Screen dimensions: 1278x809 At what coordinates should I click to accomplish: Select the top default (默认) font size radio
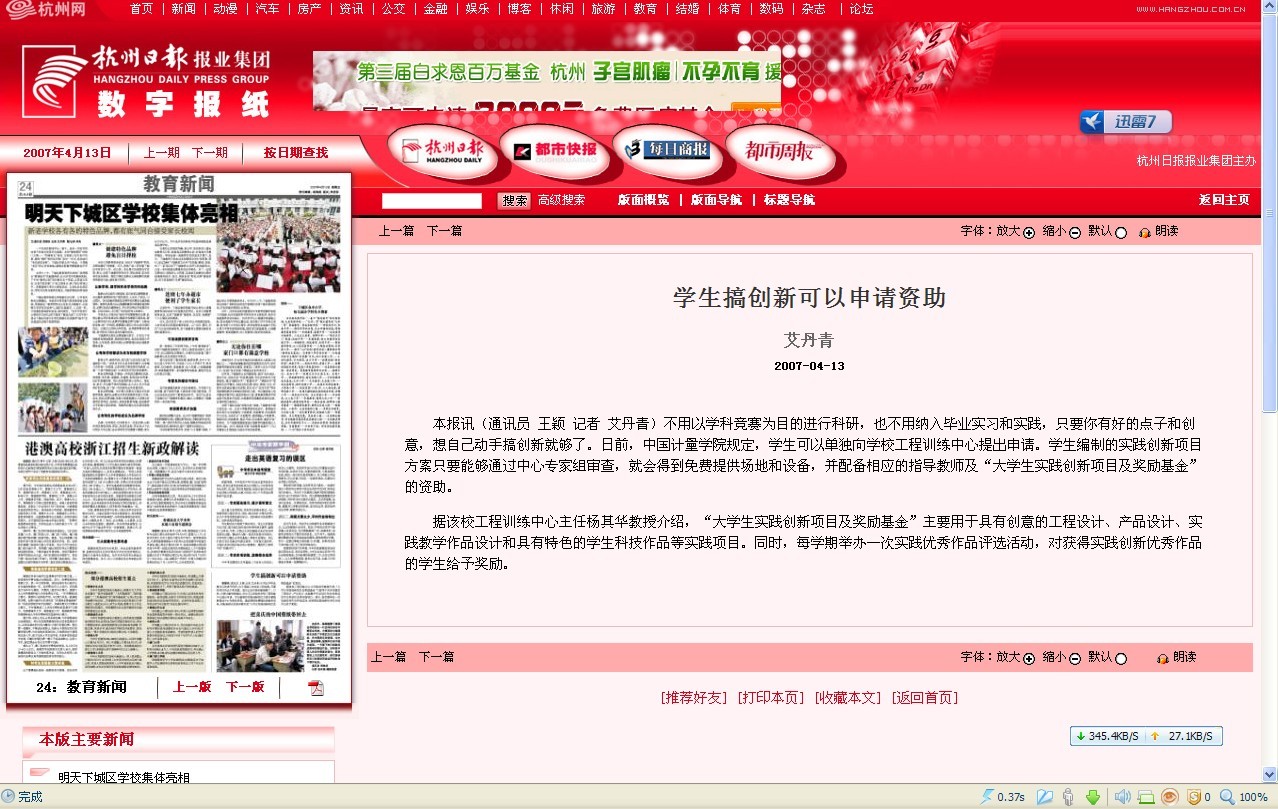pos(1121,233)
